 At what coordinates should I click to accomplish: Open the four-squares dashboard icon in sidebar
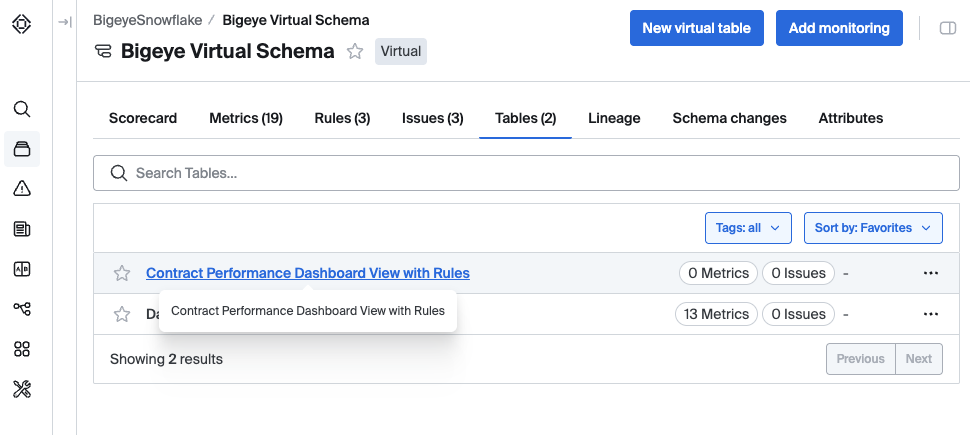22,349
